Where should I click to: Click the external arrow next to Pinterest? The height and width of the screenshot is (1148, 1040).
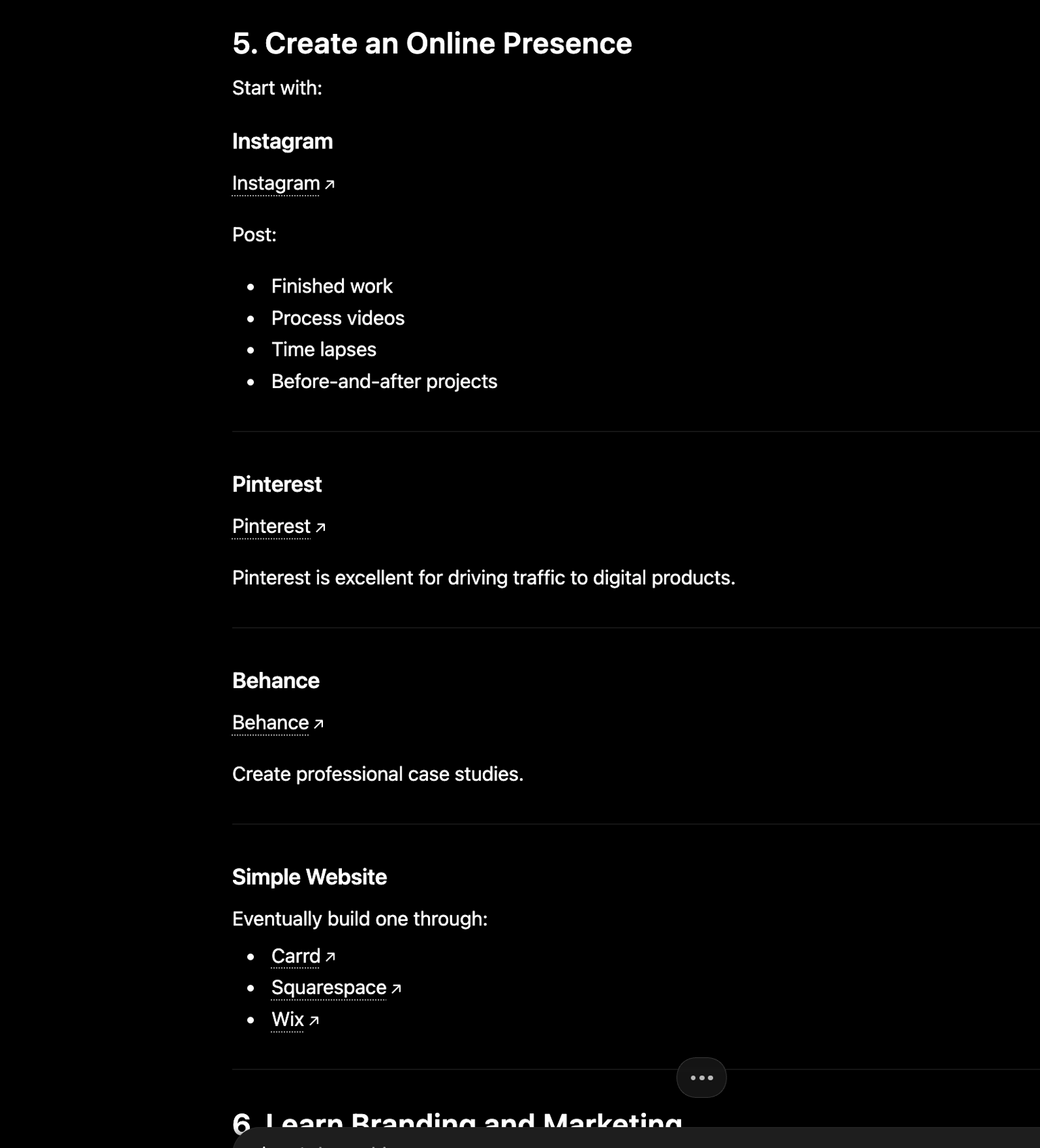320,528
